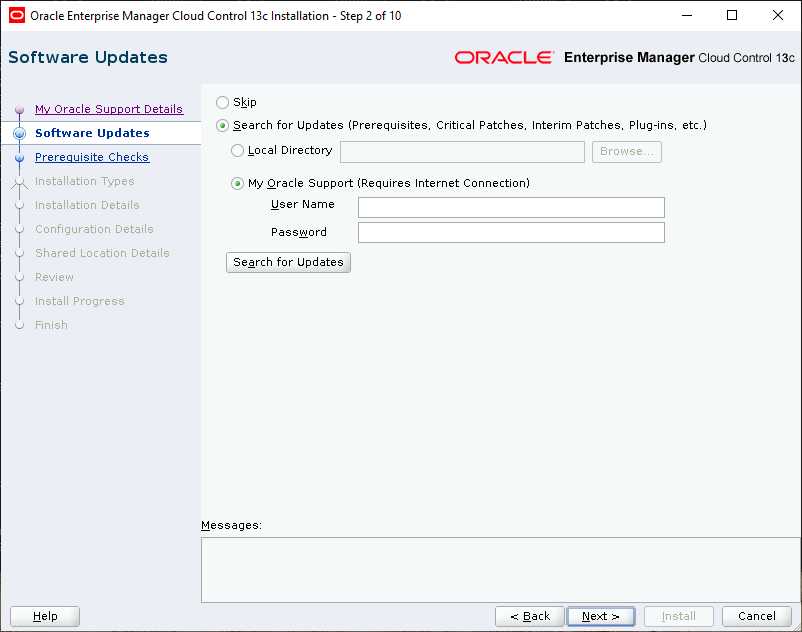Click the Oracle installer icon in title bar
802x632 pixels.
pyautogui.click(x=17, y=15)
